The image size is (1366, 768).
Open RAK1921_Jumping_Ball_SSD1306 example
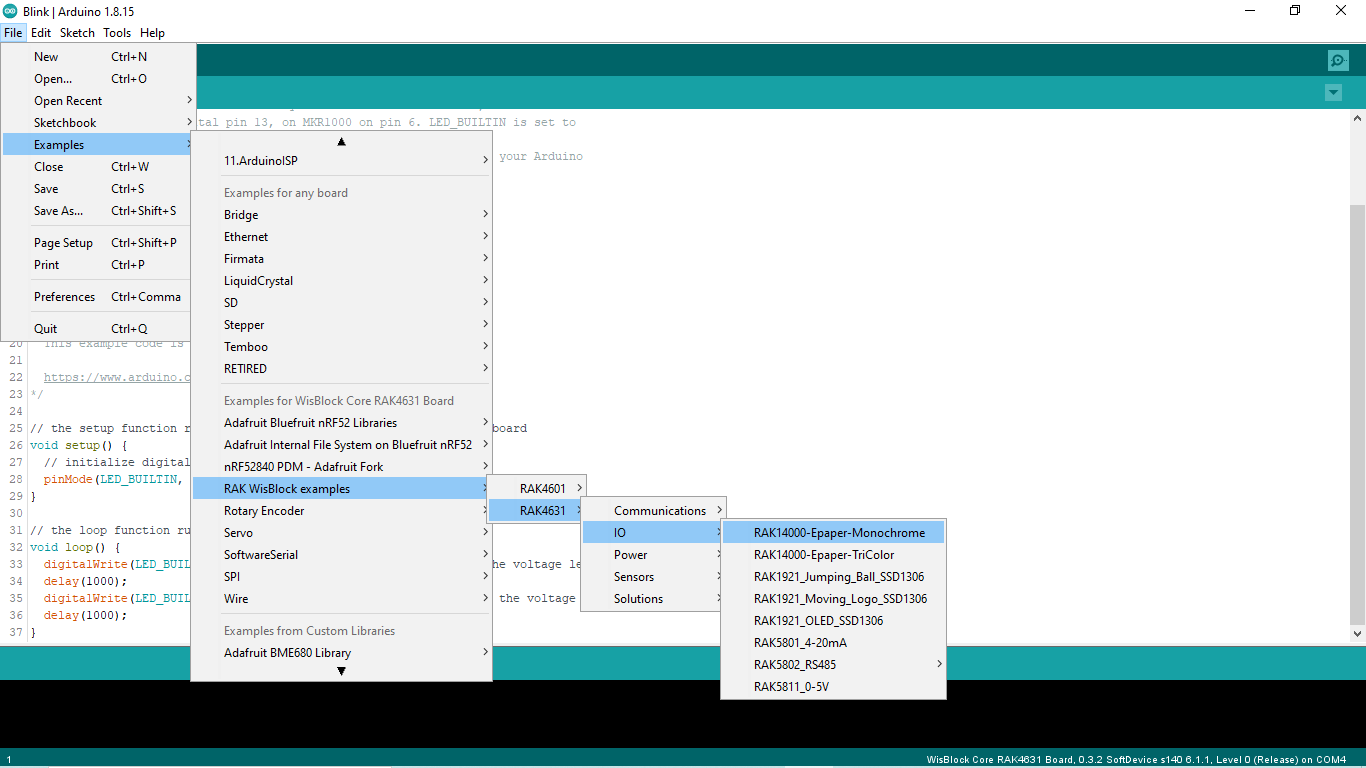(834, 577)
